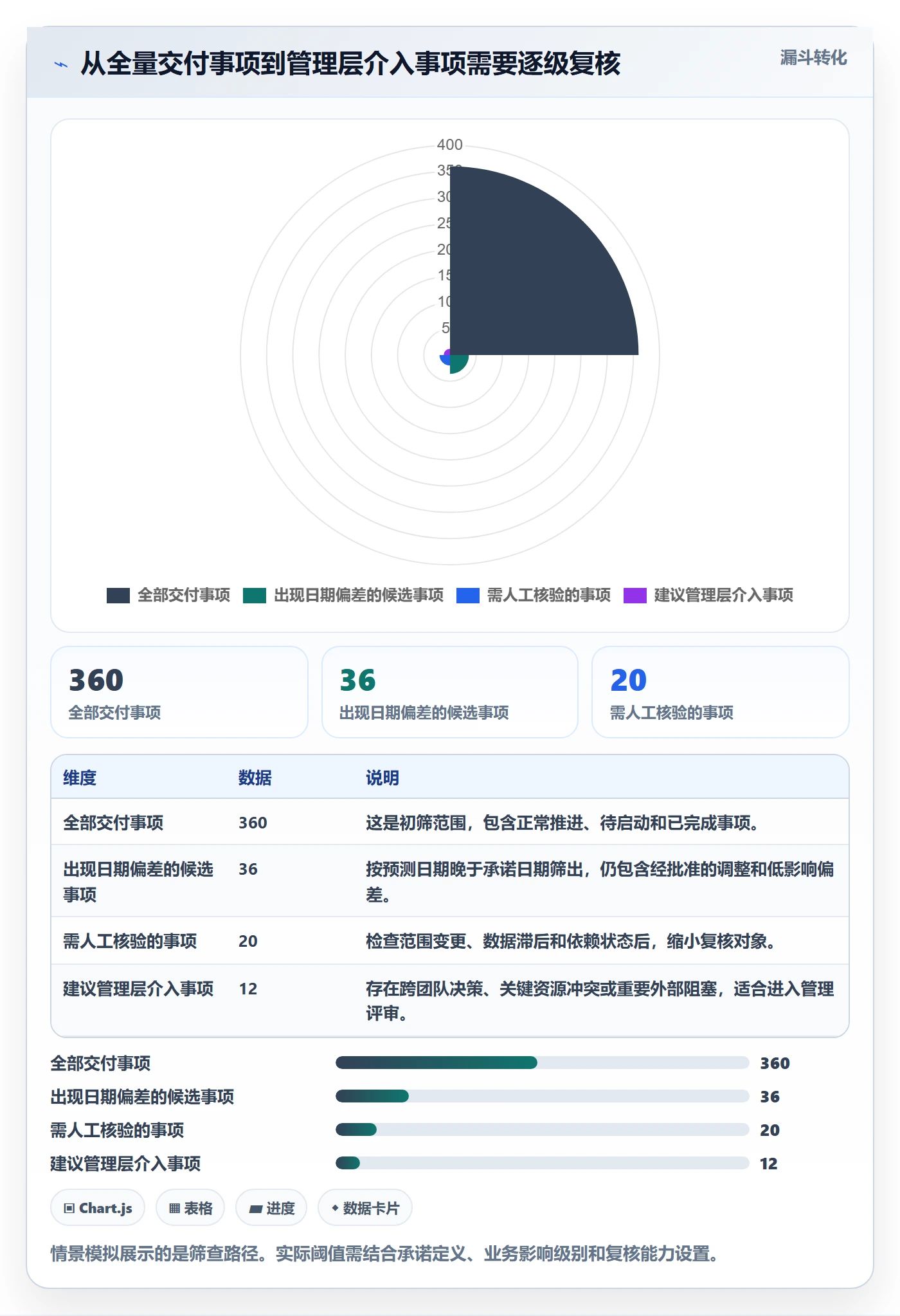Toggle the 建议管理层介入事项 legend swatch
Screen dimensions: 900x1316
point(635,596)
